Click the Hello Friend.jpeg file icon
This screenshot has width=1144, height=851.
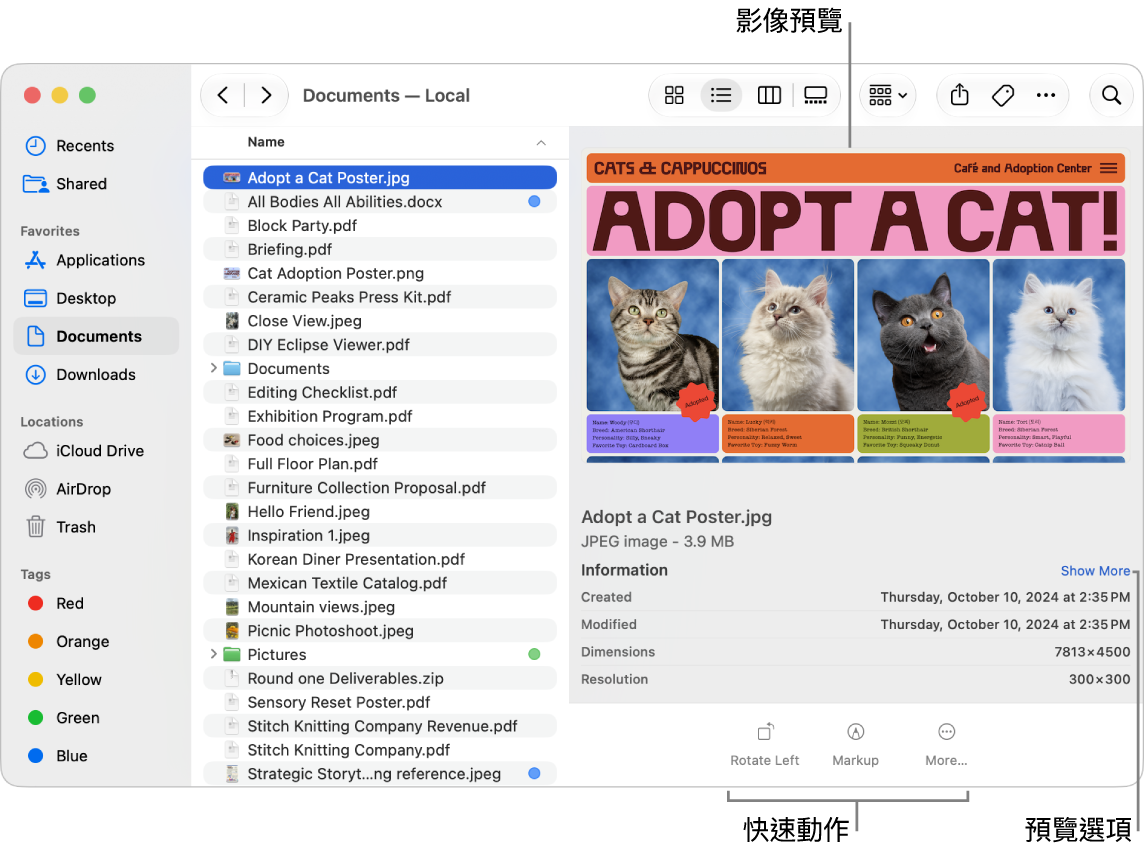tap(232, 512)
